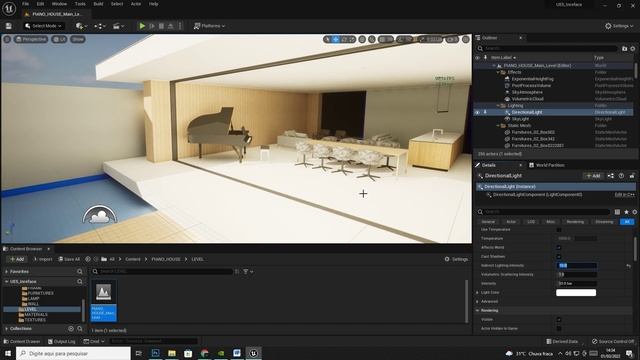The width and height of the screenshot is (640, 360).
Task: Search Favorites with magnifier icon
Action: 80,271
